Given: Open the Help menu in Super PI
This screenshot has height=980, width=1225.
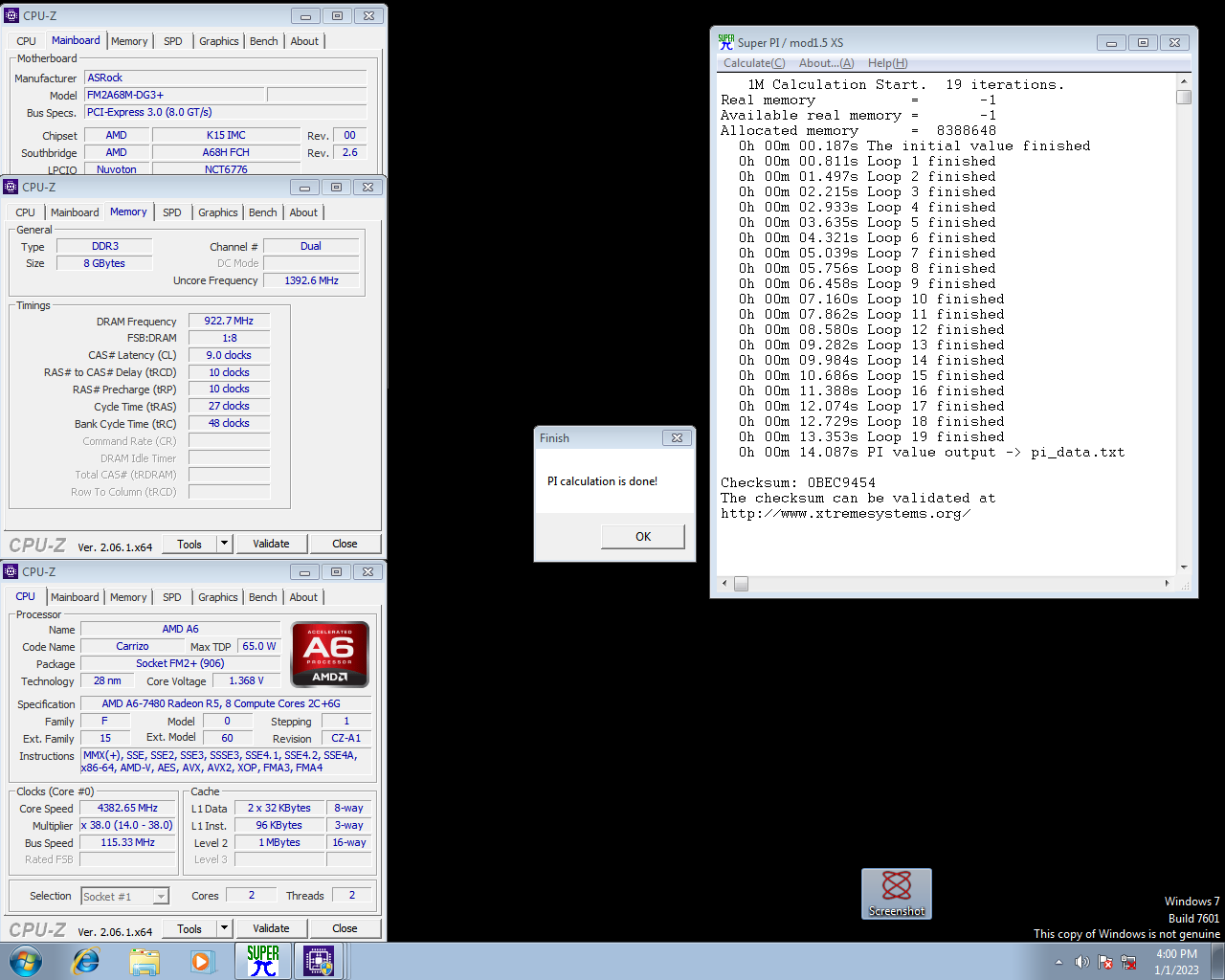Looking at the screenshot, I should tap(887, 63).
